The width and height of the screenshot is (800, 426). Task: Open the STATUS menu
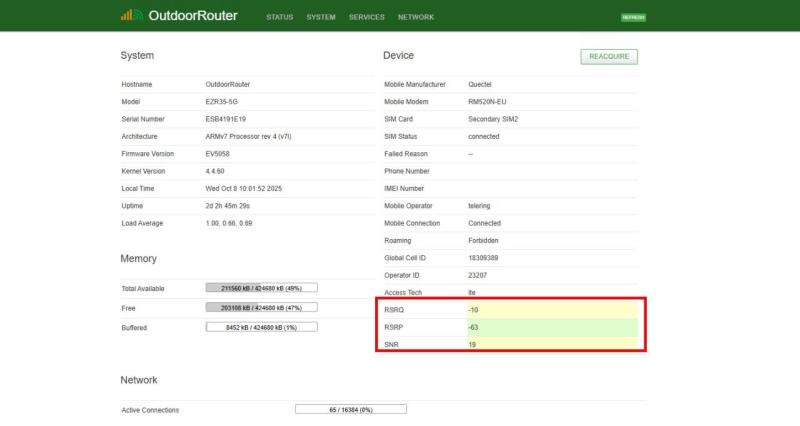pyautogui.click(x=280, y=17)
